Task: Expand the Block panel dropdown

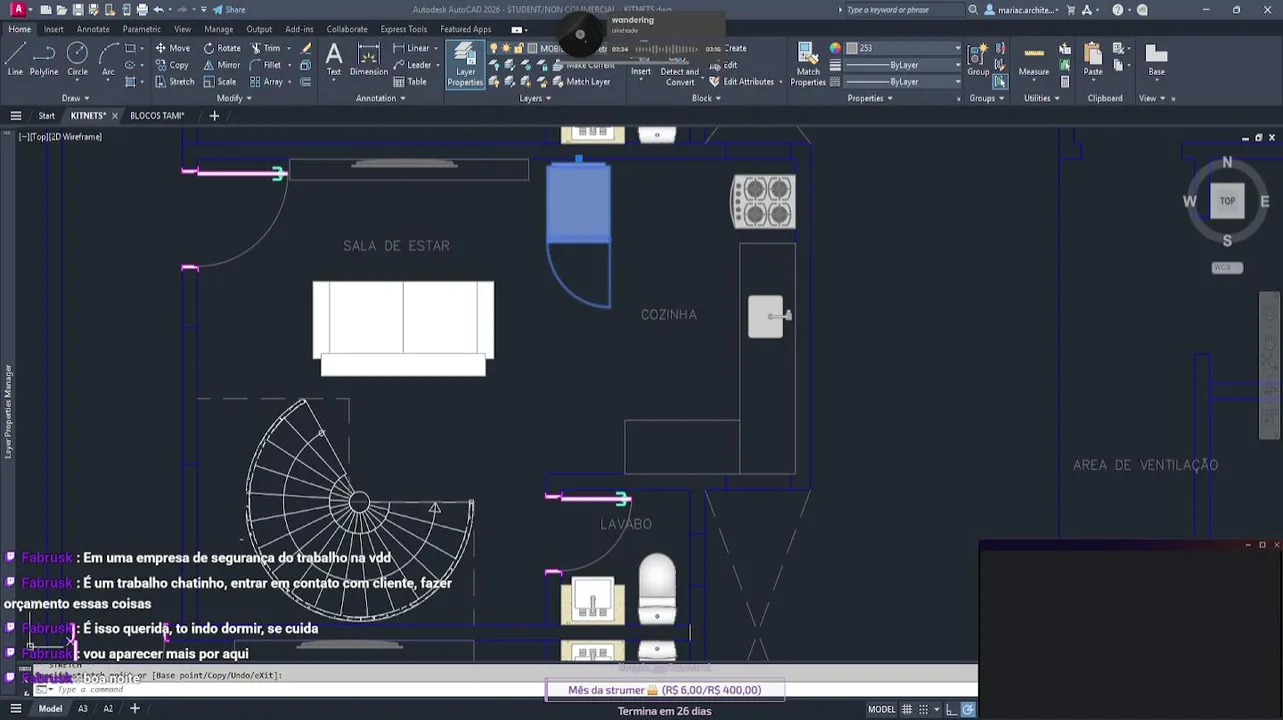Action: [706, 98]
